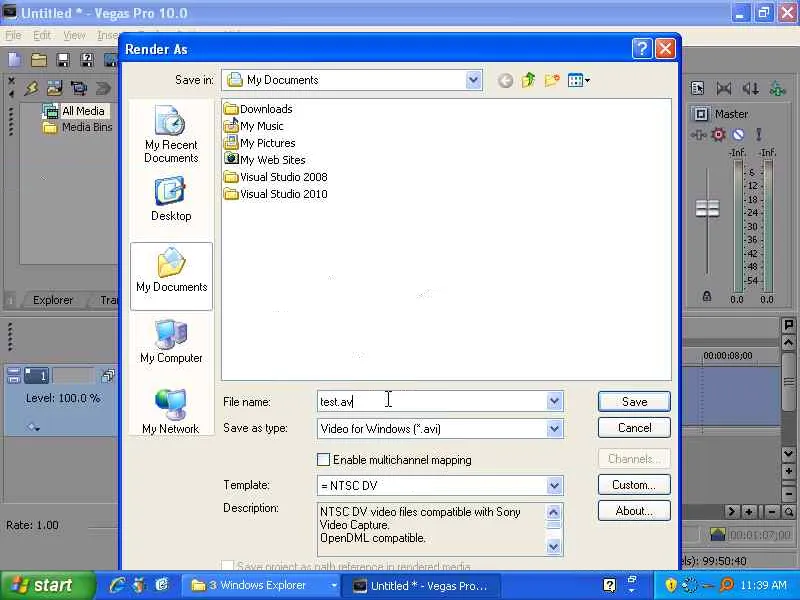Open My Network places shortcut
The height and width of the screenshot is (600, 800).
171,411
